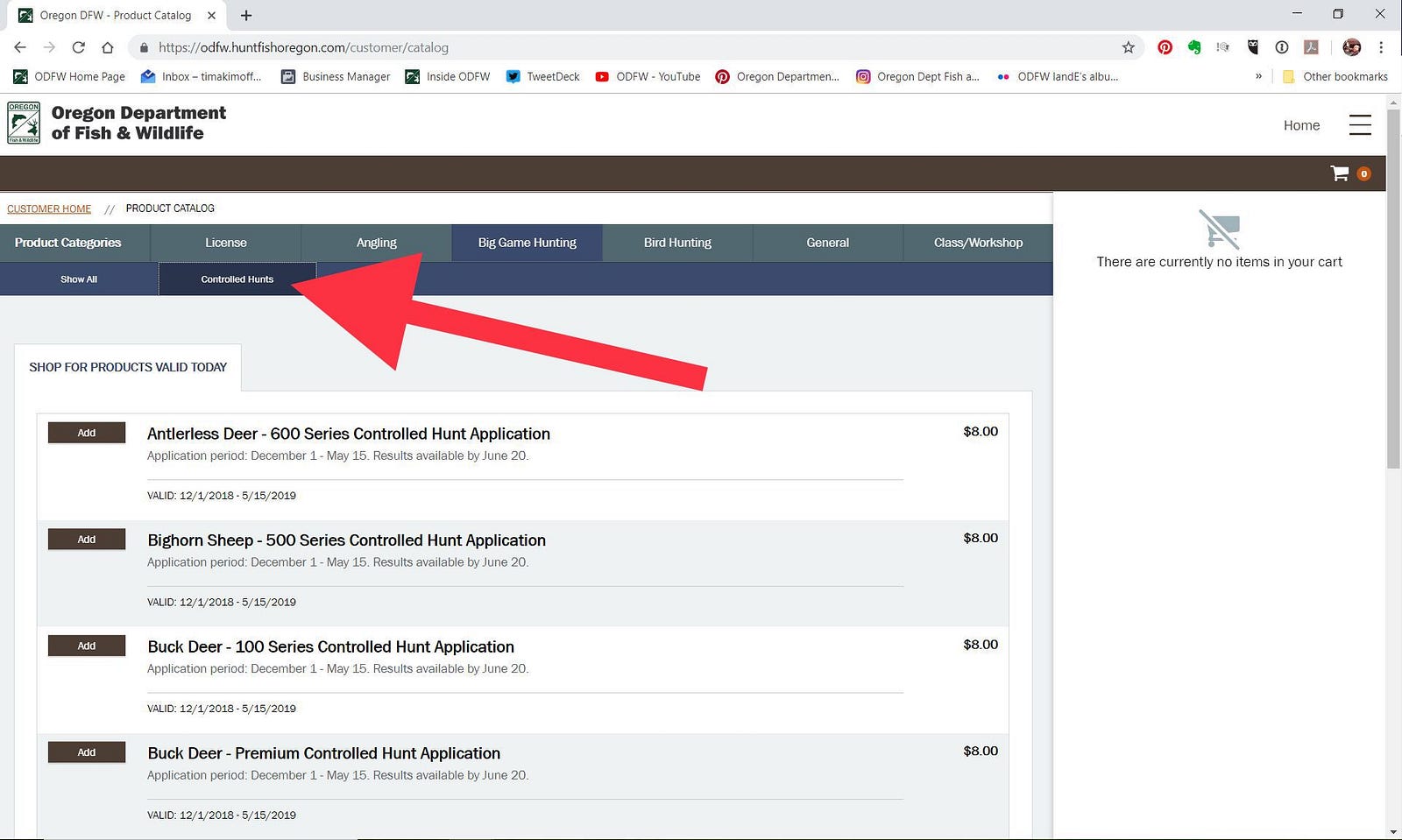
Task: Switch to Angling category tab
Action: coord(377,243)
